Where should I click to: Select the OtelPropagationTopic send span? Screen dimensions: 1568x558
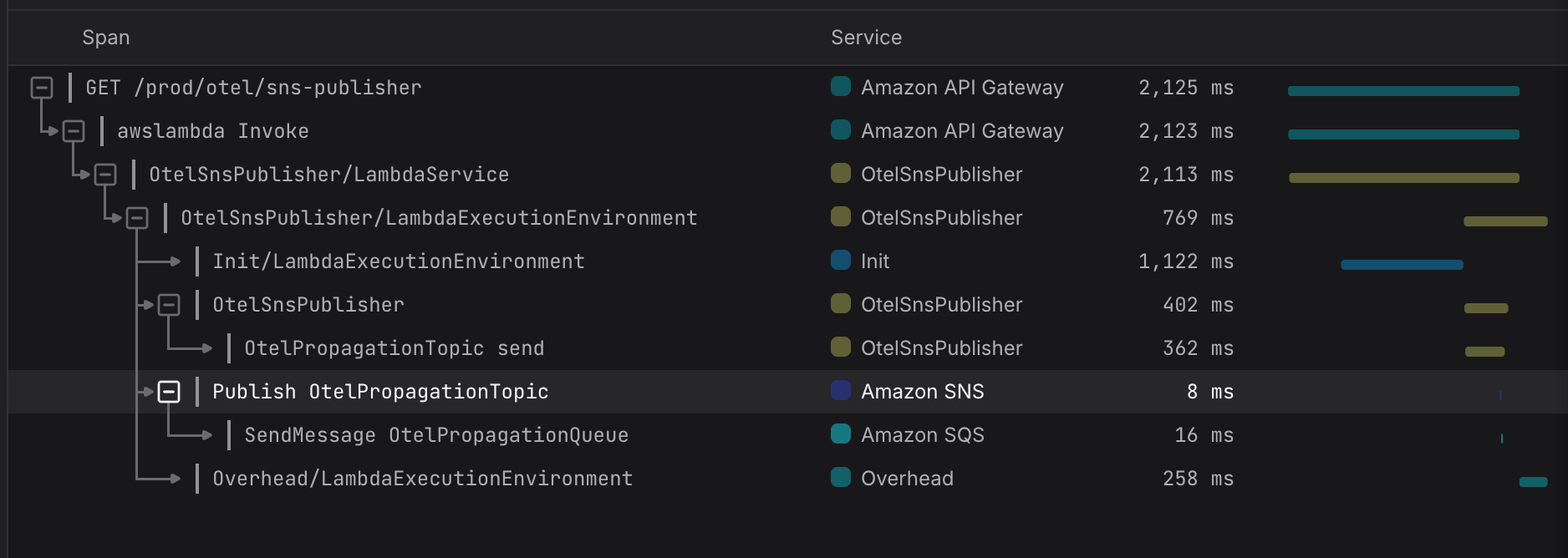point(394,348)
